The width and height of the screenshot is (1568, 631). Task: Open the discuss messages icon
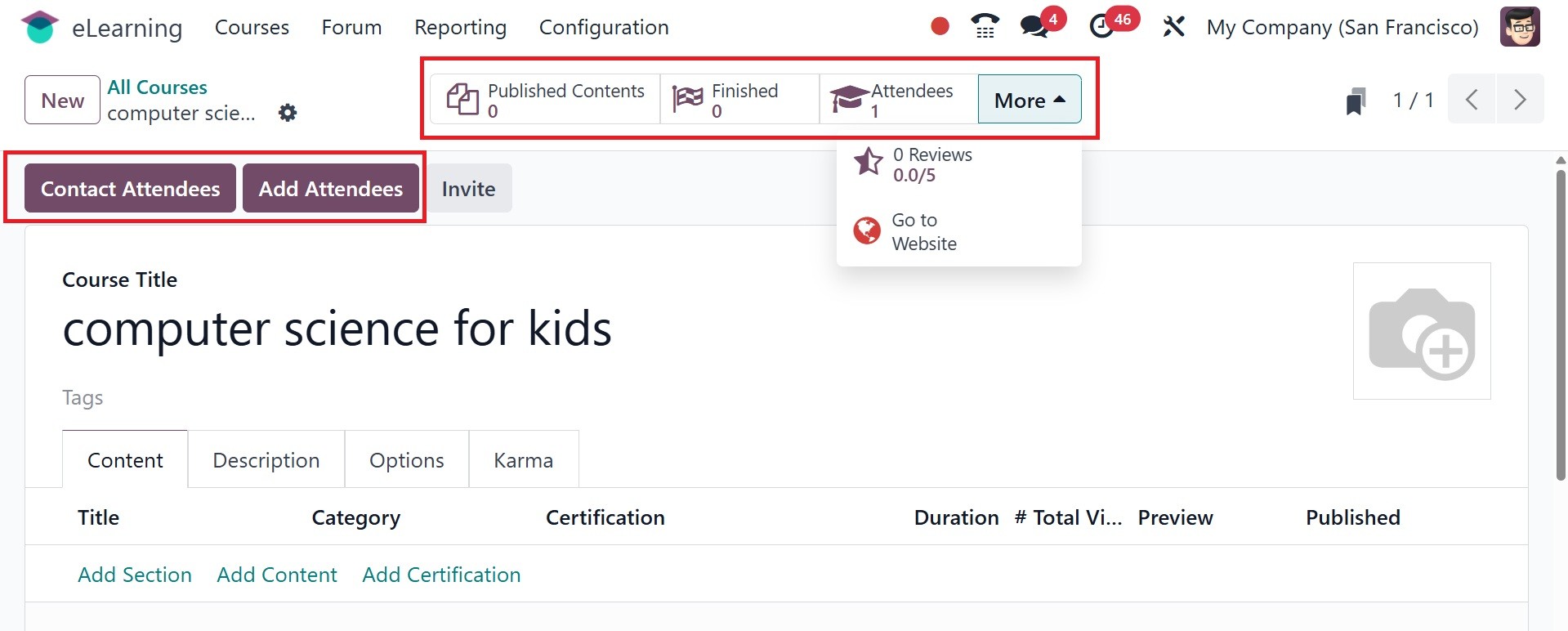(x=1035, y=27)
